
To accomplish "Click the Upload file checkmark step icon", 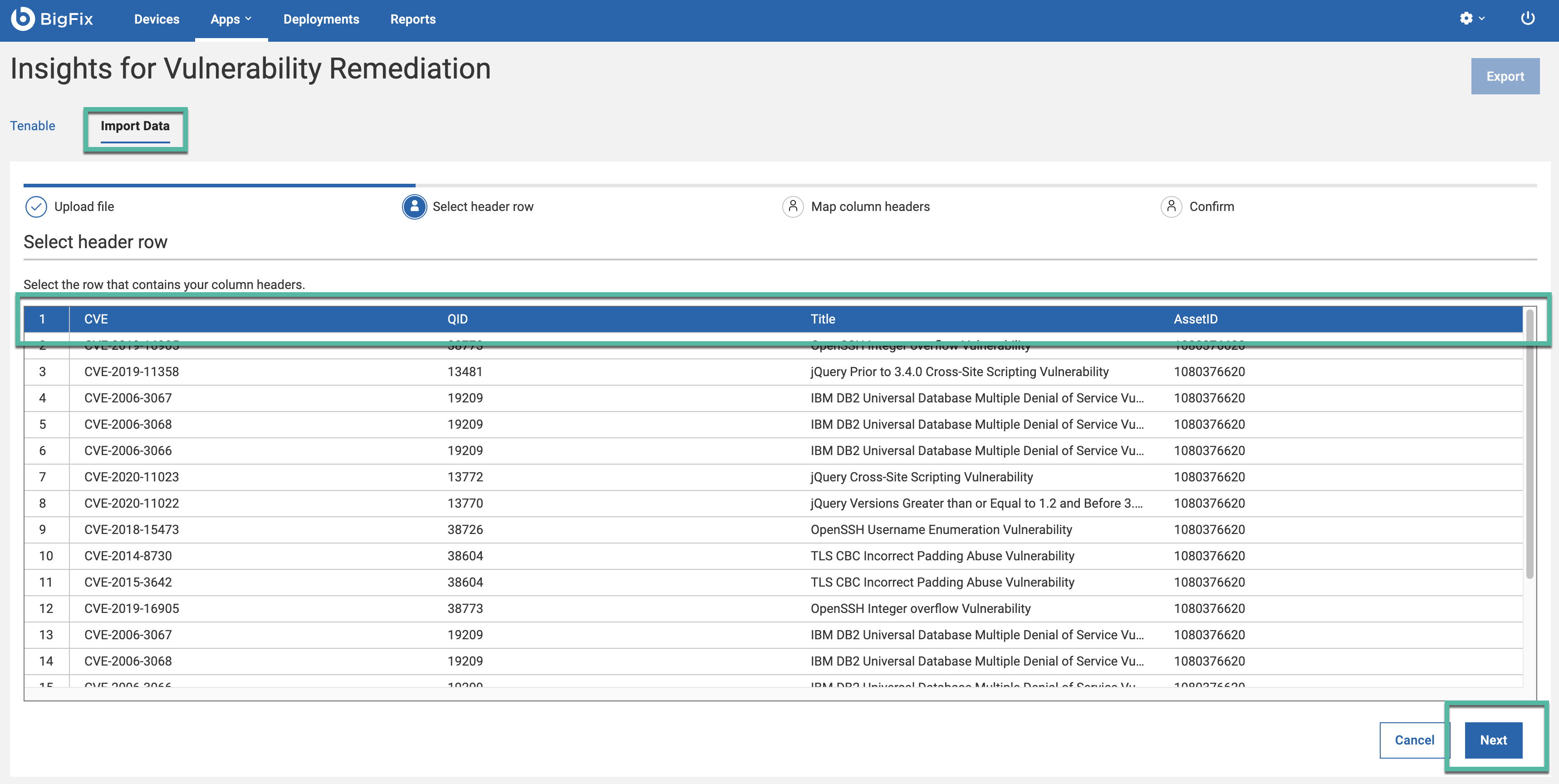I will point(36,207).
